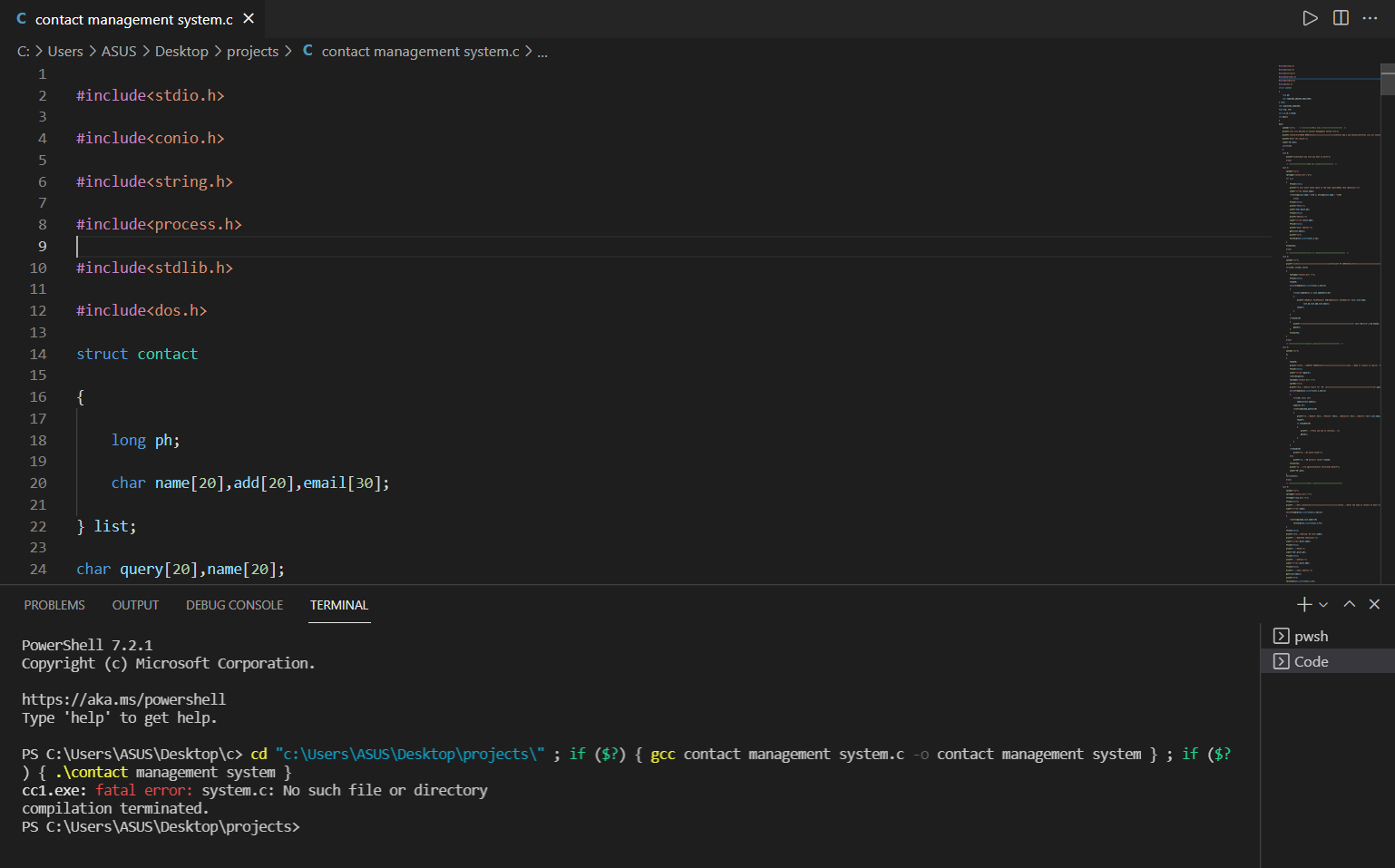Image resolution: width=1395 pixels, height=868 pixels.
Task: Switch to the PROBLEMS tab
Action: pos(54,604)
